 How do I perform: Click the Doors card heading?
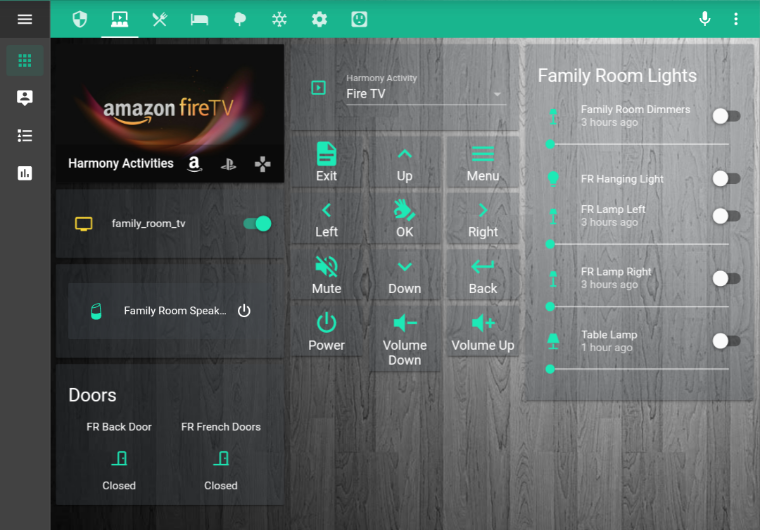[92, 395]
